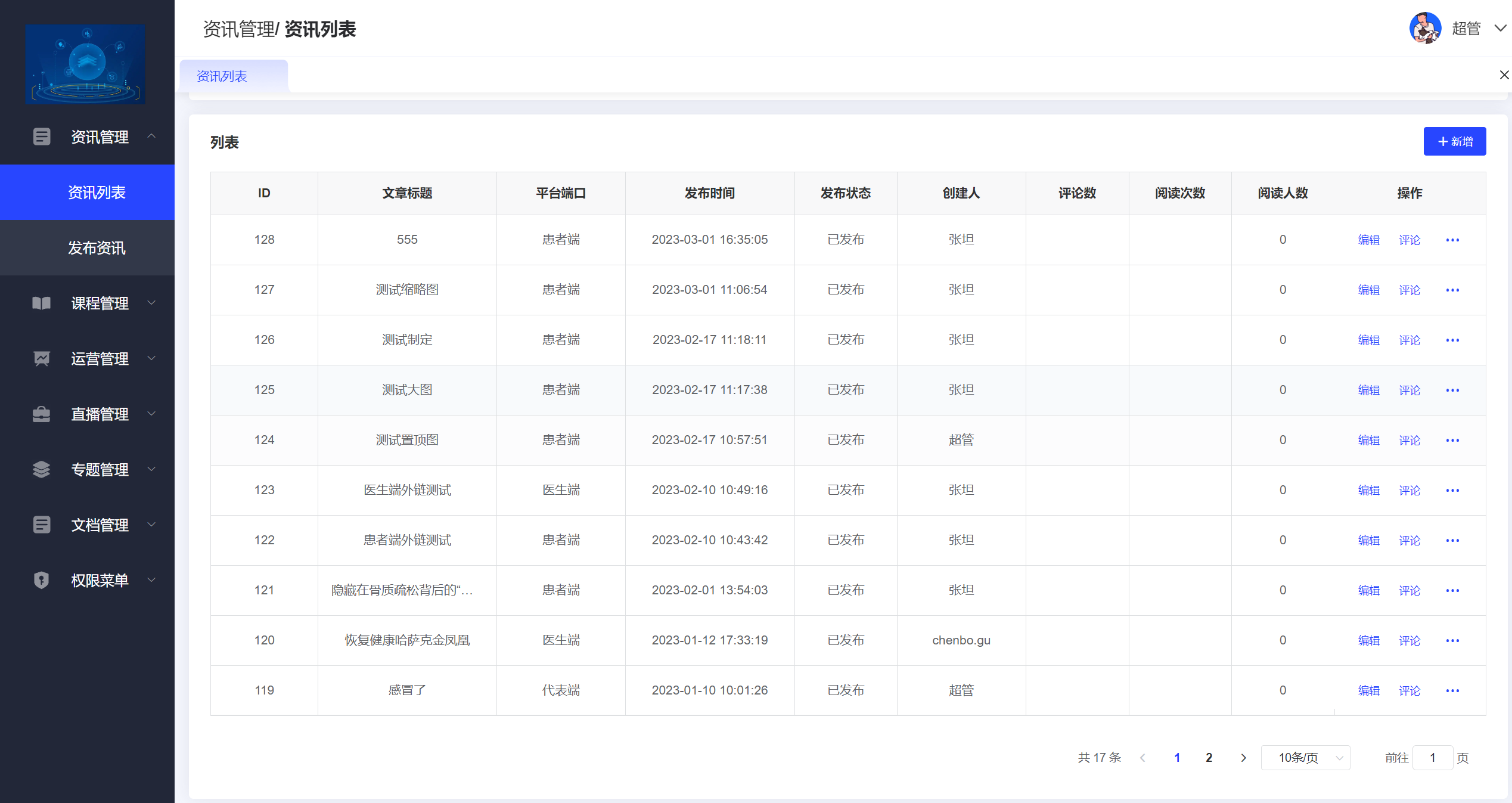
Task: Click the 运营管理 chart icon
Action: [x=42, y=358]
